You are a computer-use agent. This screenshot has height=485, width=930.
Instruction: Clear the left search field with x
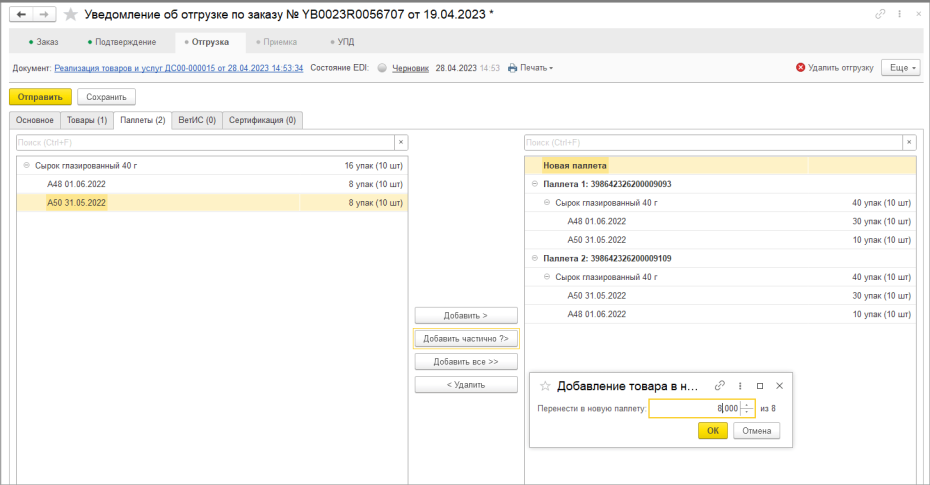coord(401,142)
